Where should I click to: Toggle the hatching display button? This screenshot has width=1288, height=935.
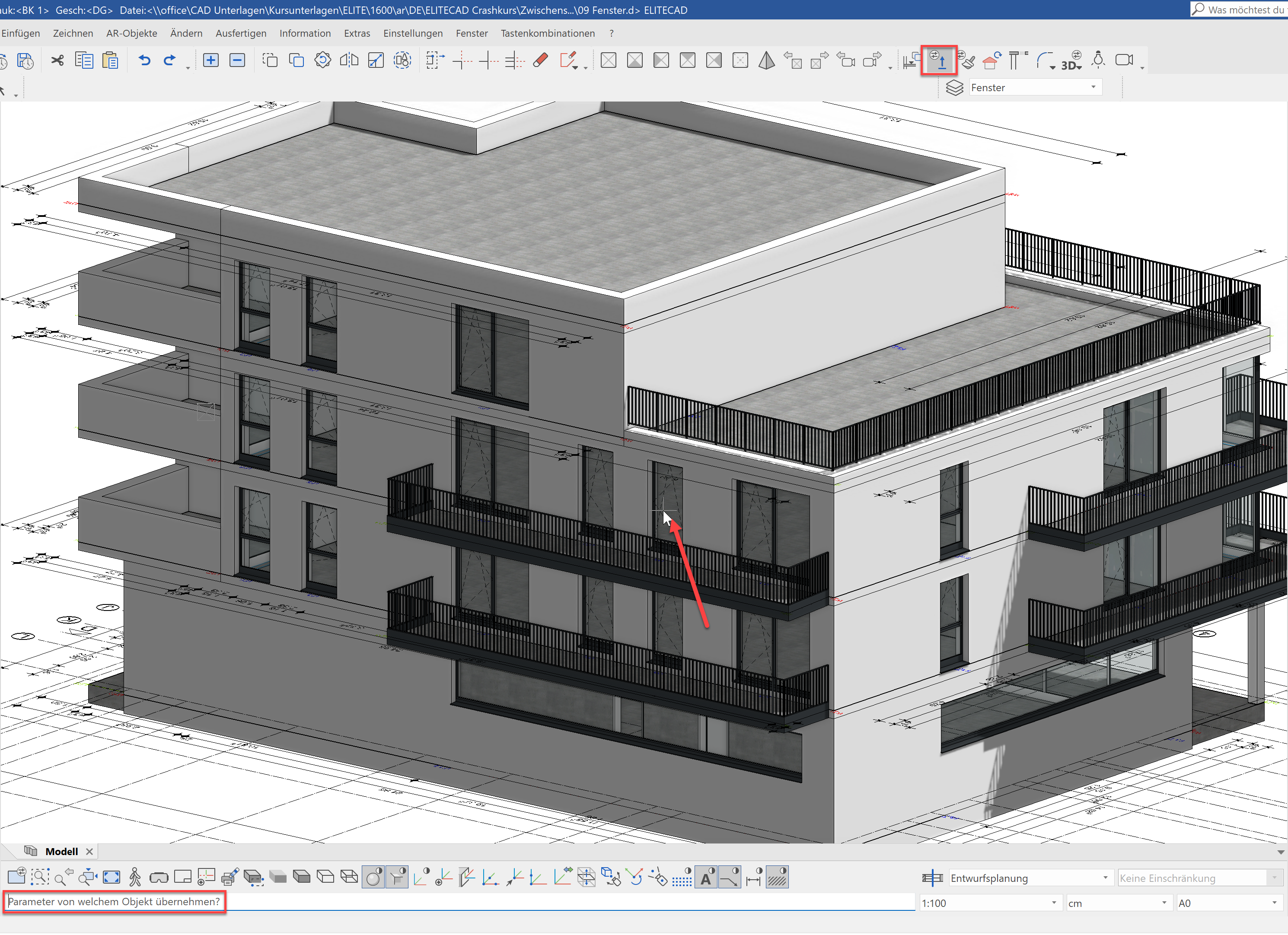pos(778,878)
